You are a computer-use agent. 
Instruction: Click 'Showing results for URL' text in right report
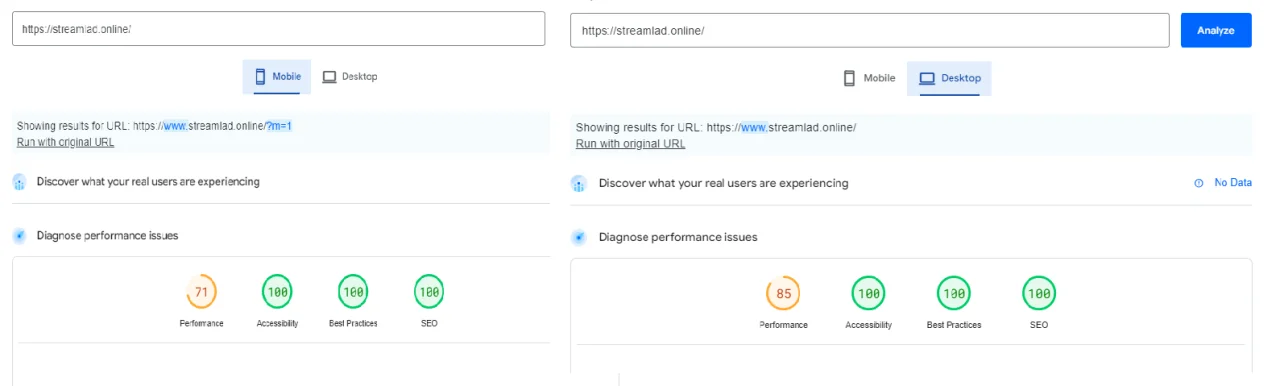[x=716, y=127]
